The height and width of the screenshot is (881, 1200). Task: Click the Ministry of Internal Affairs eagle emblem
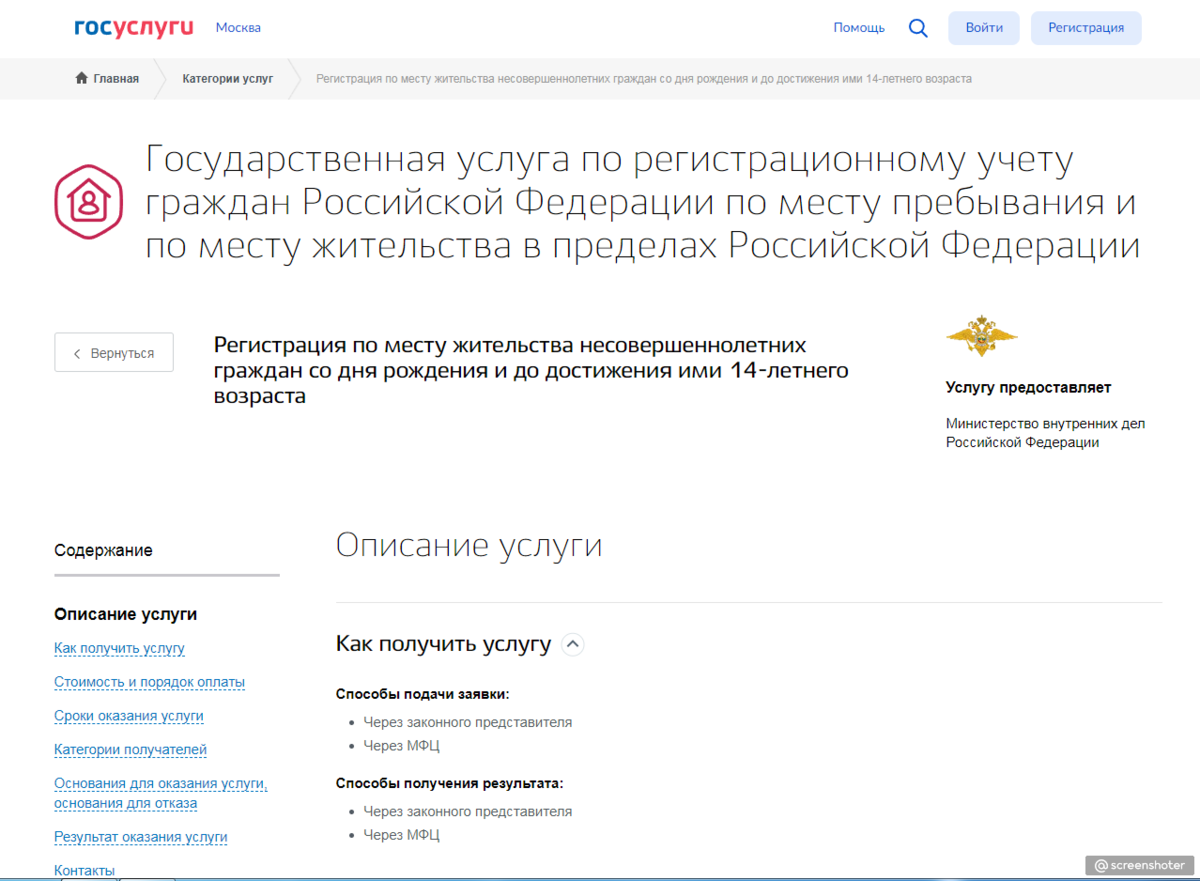(982, 338)
